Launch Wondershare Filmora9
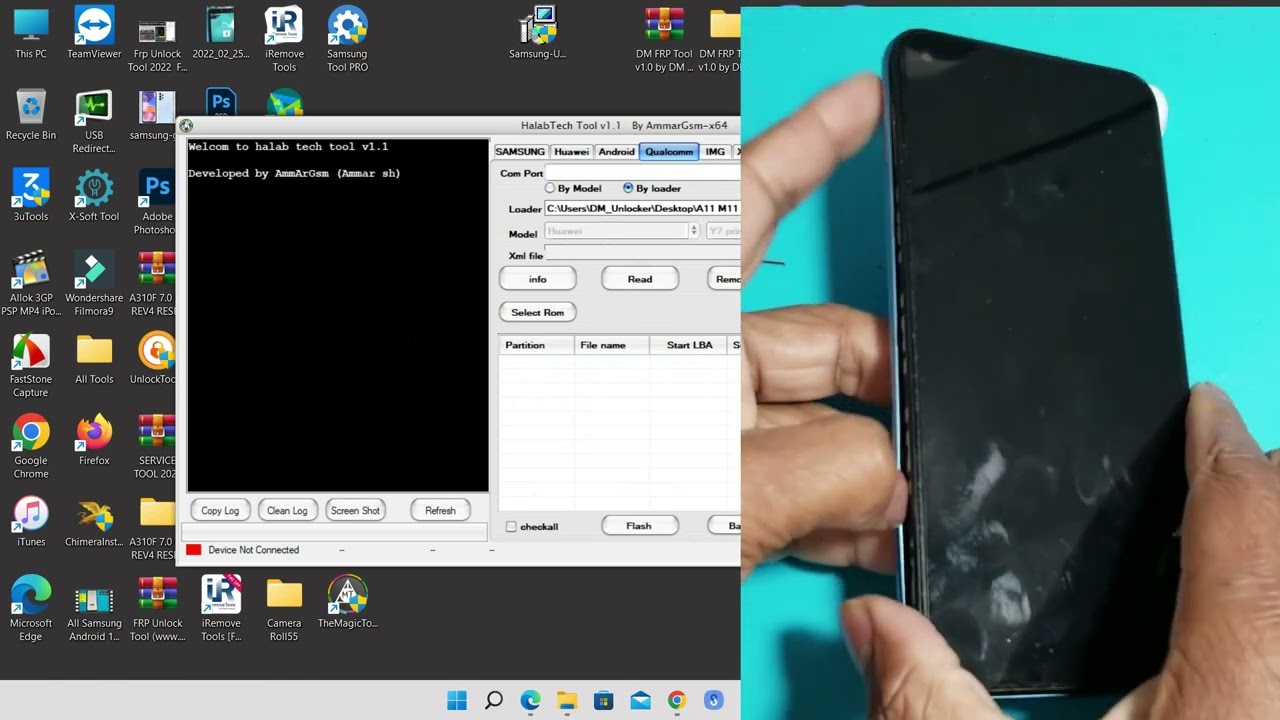Viewport: 1280px width, 720px height. [x=94, y=284]
